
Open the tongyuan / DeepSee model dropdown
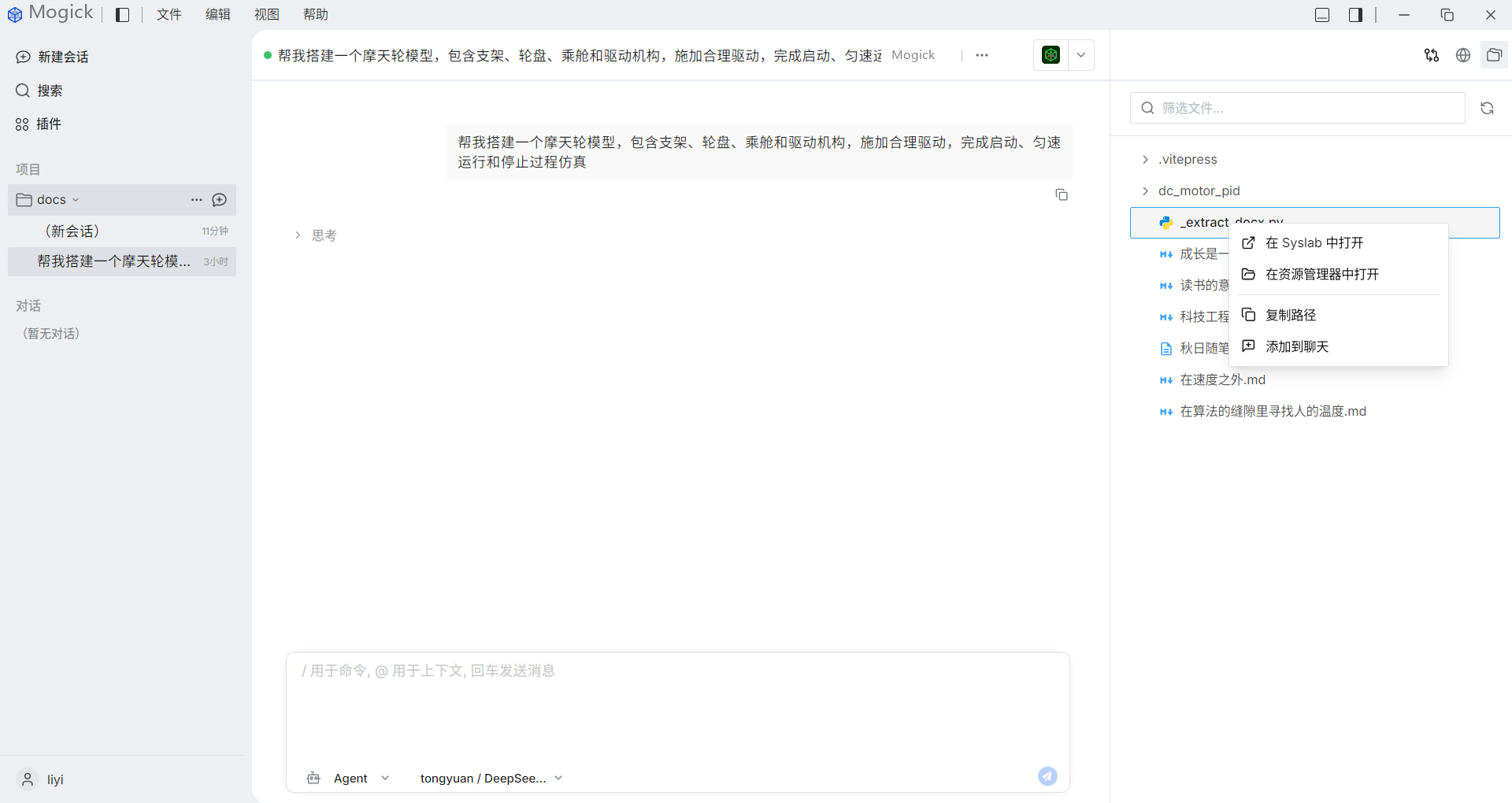click(492, 778)
